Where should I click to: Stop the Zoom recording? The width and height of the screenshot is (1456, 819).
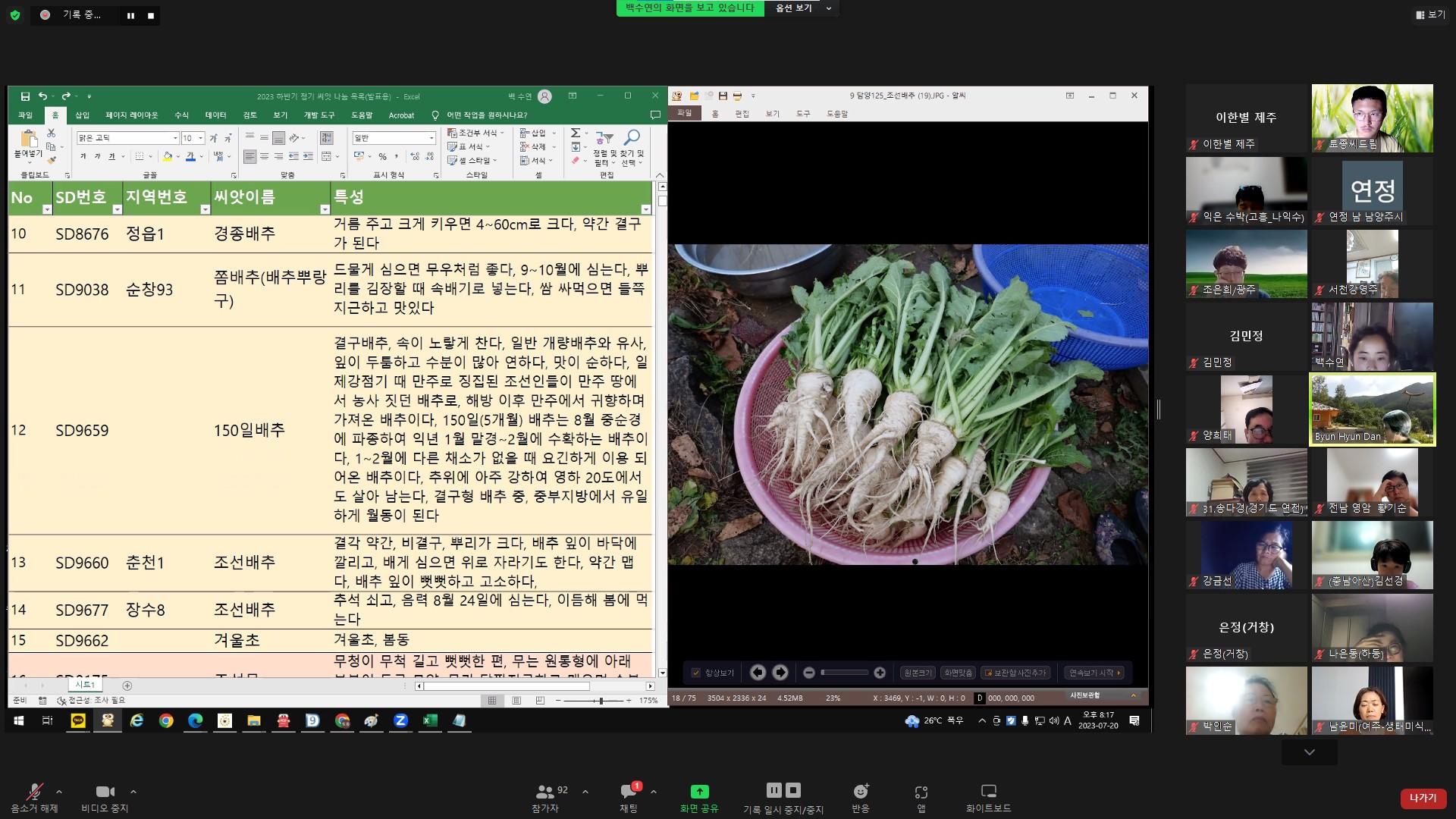click(x=793, y=790)
